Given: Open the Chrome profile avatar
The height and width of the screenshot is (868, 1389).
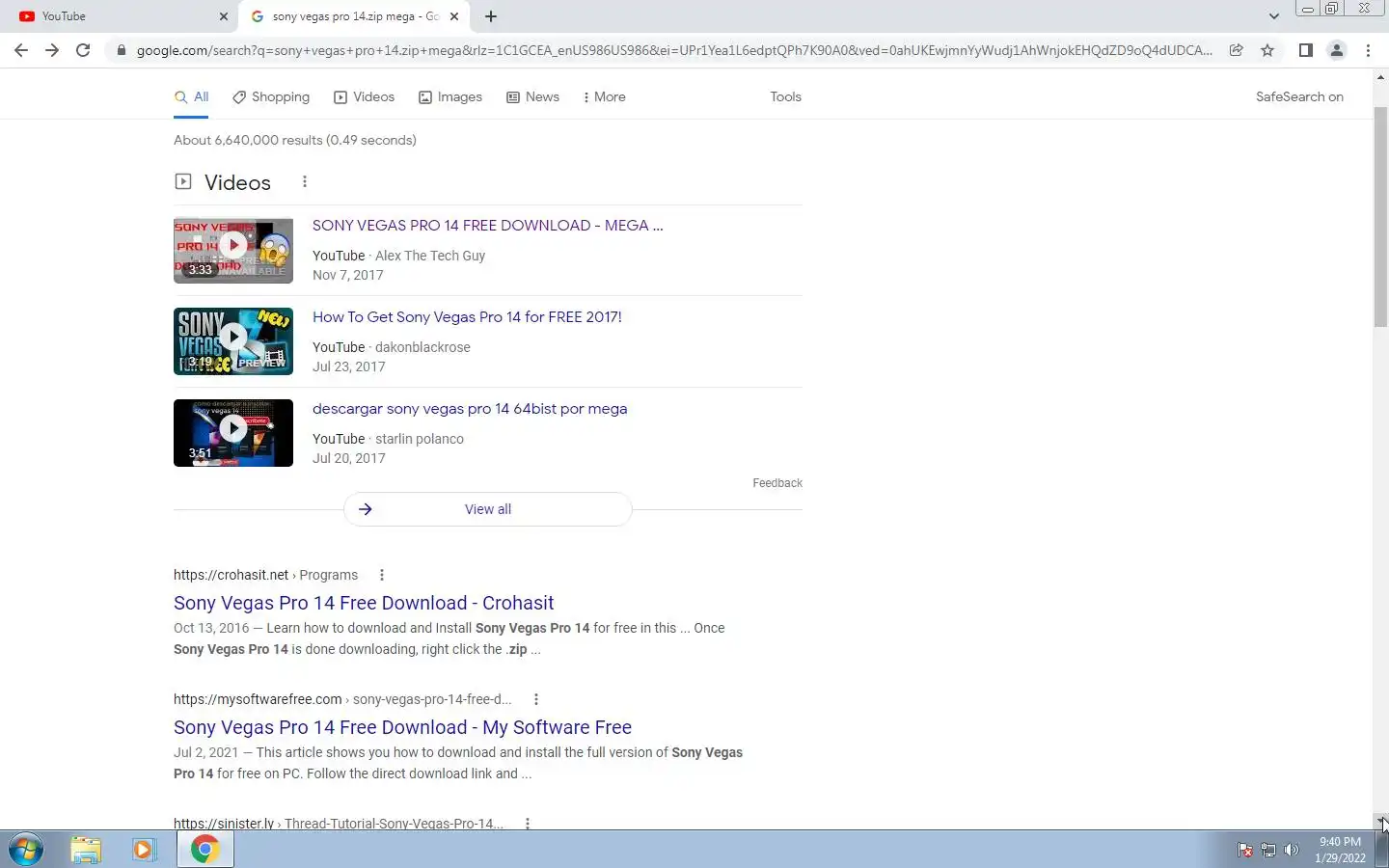Looking at the screenshot, I should 1337,50.
